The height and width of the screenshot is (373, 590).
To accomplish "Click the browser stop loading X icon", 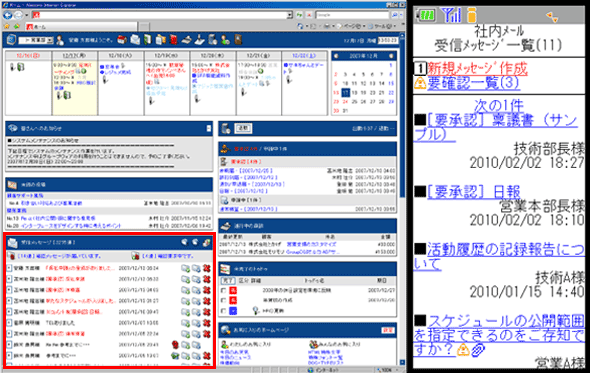I will coord(309,15).
